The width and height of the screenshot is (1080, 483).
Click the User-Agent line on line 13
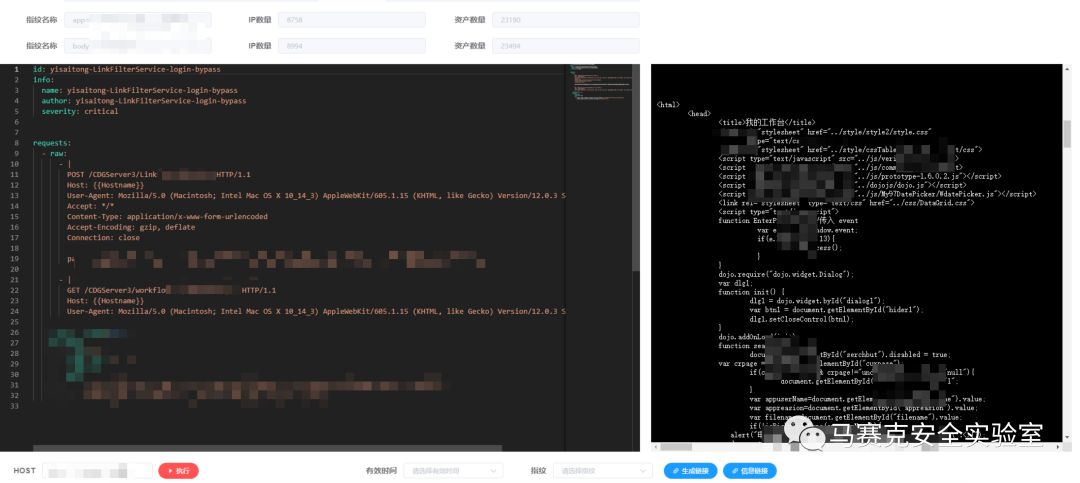[x=316, y=196]
